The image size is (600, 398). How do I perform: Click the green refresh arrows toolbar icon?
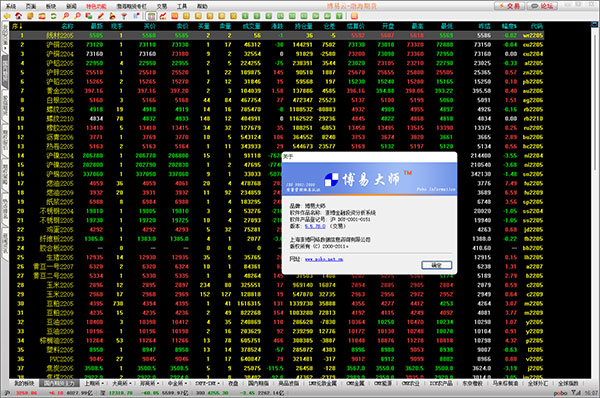click(54, 16)
